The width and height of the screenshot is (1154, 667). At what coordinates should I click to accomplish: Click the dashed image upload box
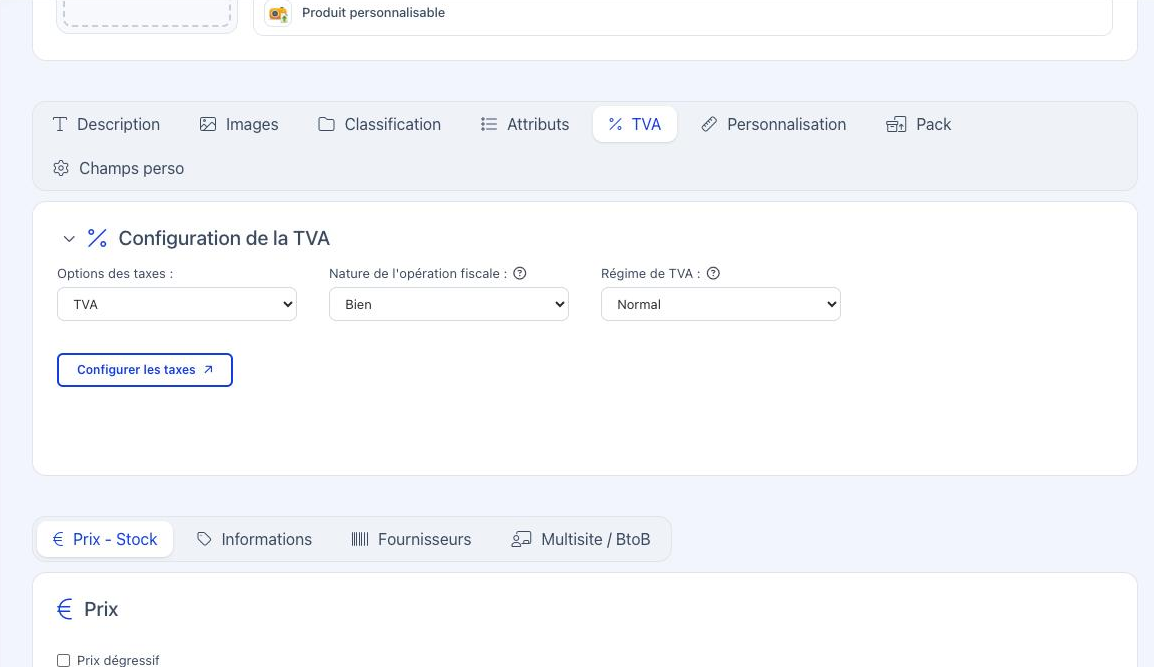pos(147,13)
